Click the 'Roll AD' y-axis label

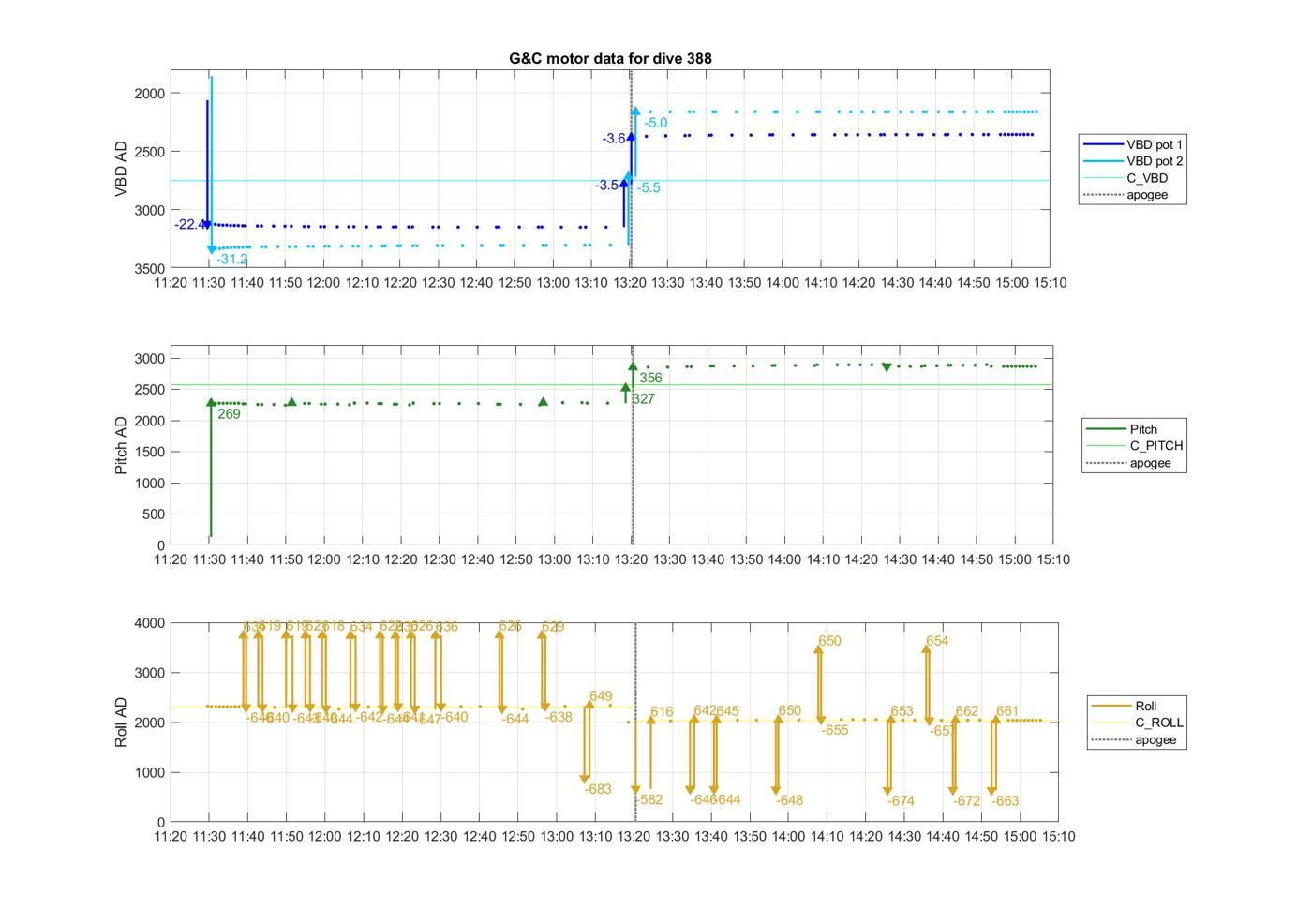[x=121, y=722]
